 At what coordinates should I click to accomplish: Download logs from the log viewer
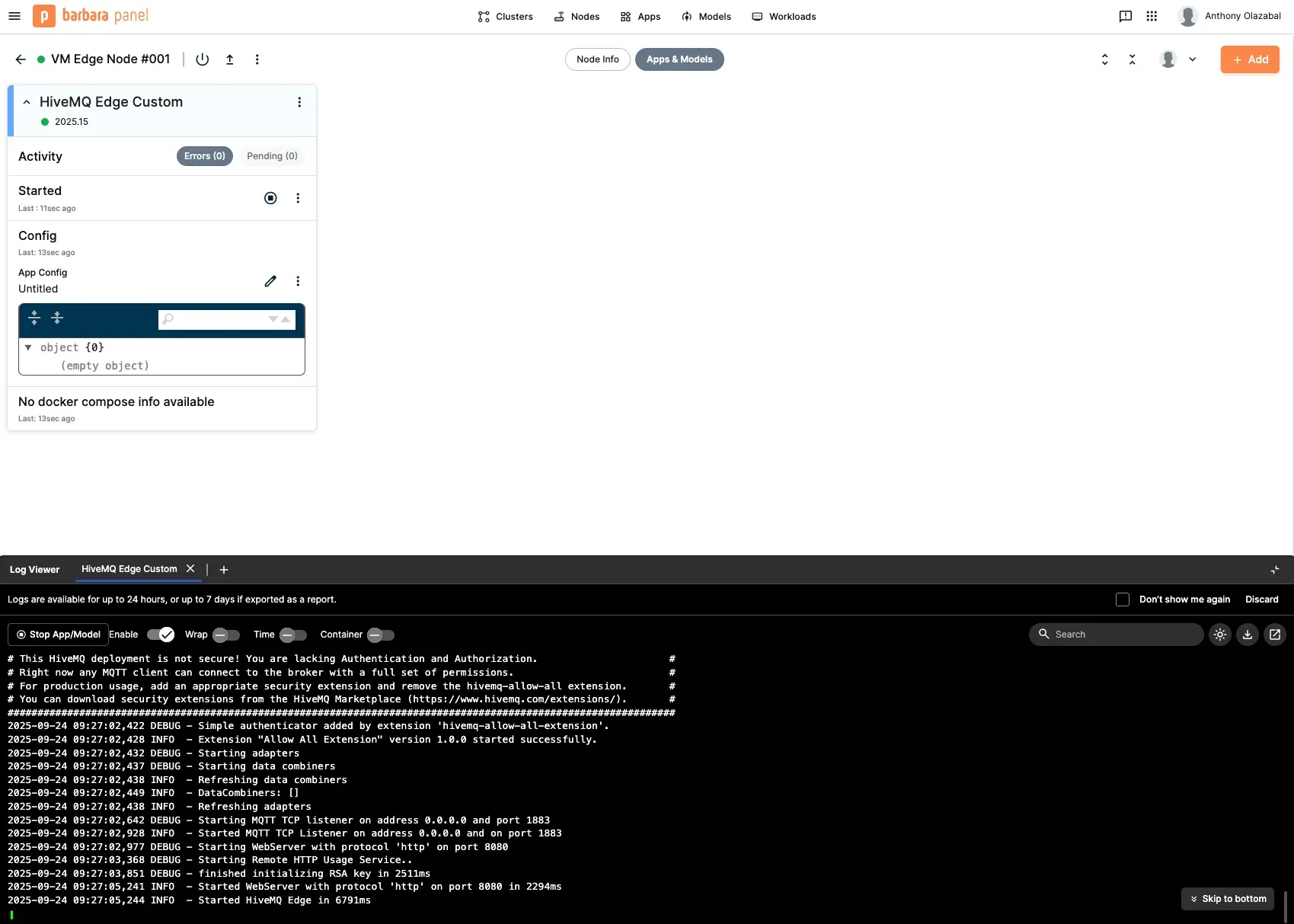(x=1248, y=635)
